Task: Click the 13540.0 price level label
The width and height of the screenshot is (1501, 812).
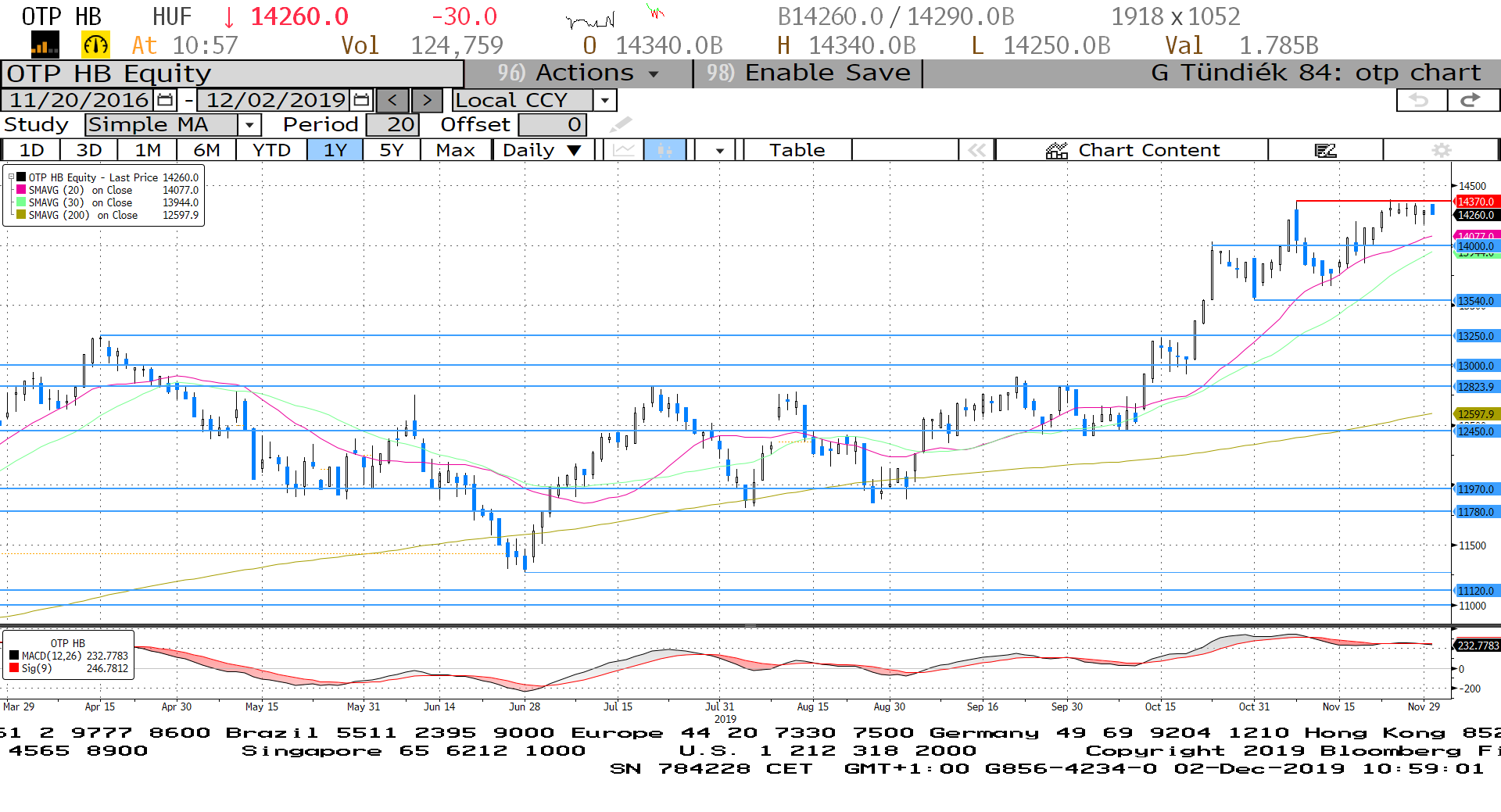Action: [x=1476, y=301]
